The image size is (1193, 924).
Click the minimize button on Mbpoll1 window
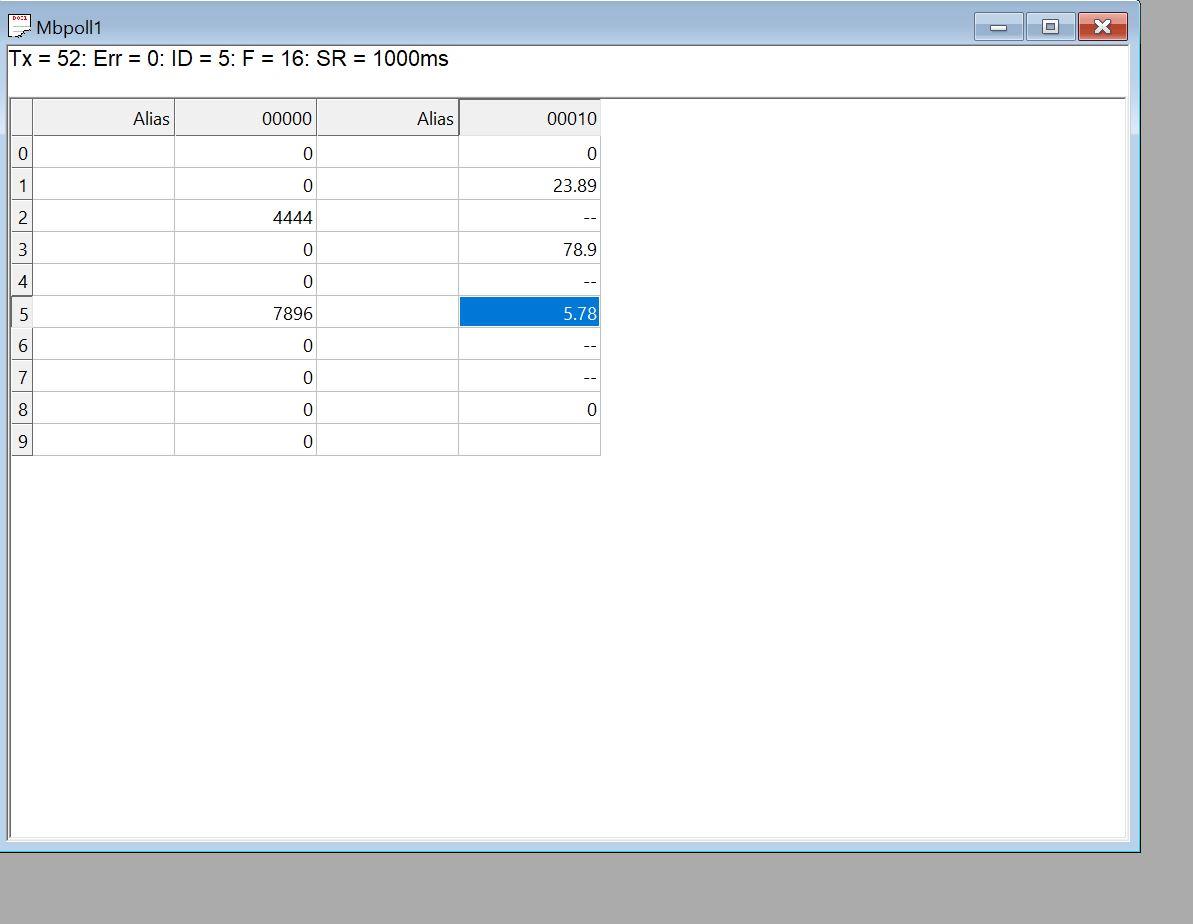997,27
